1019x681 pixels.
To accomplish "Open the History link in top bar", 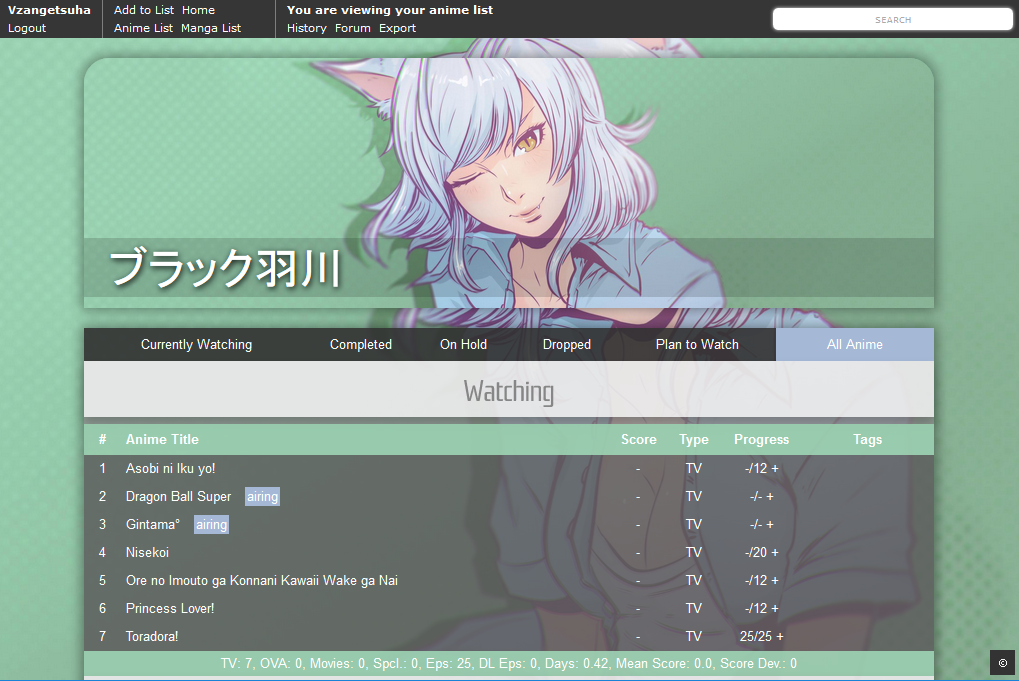I will (306, 28).
